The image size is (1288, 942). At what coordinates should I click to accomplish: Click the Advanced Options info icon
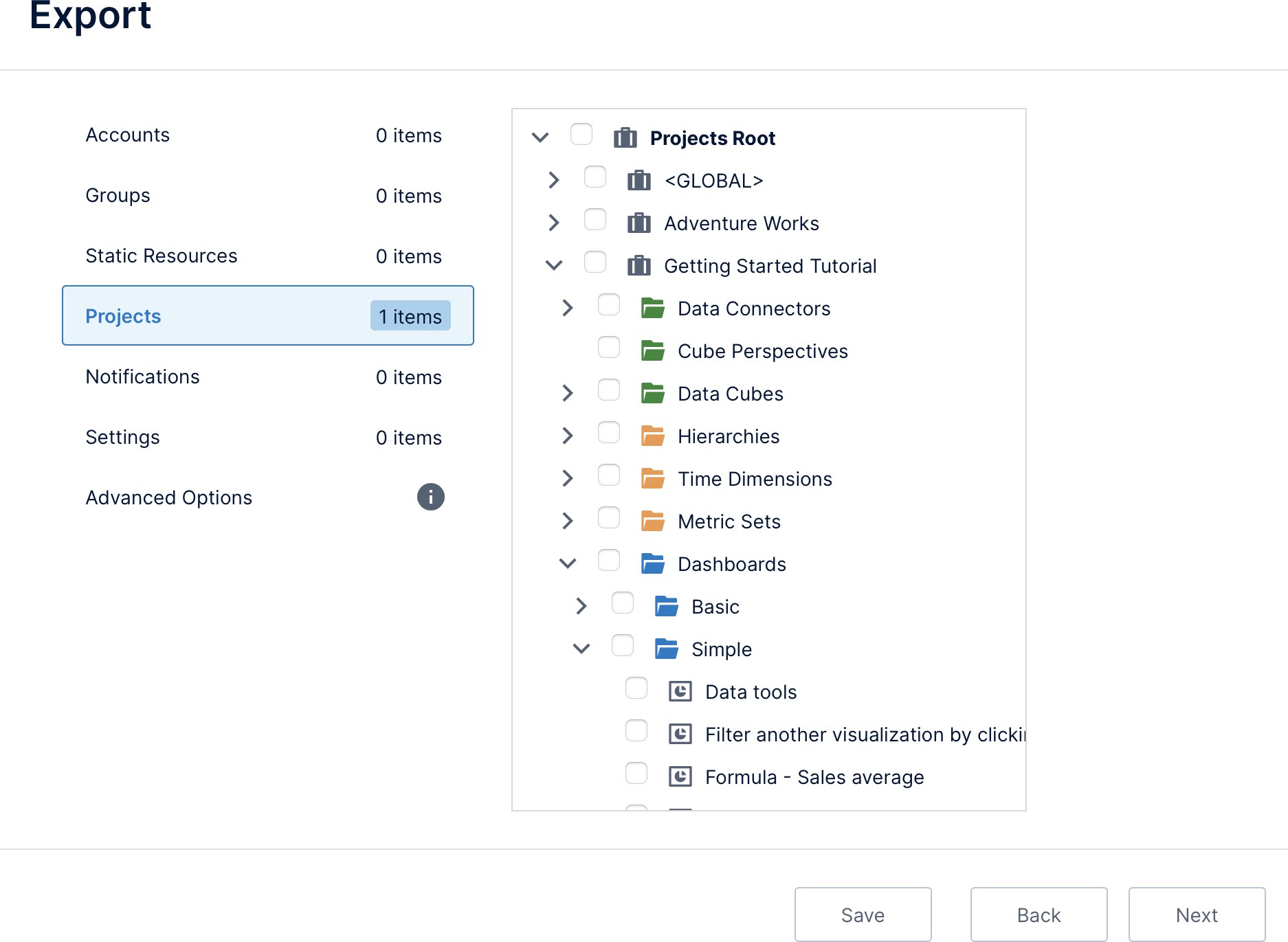click(x=430, y=497)
